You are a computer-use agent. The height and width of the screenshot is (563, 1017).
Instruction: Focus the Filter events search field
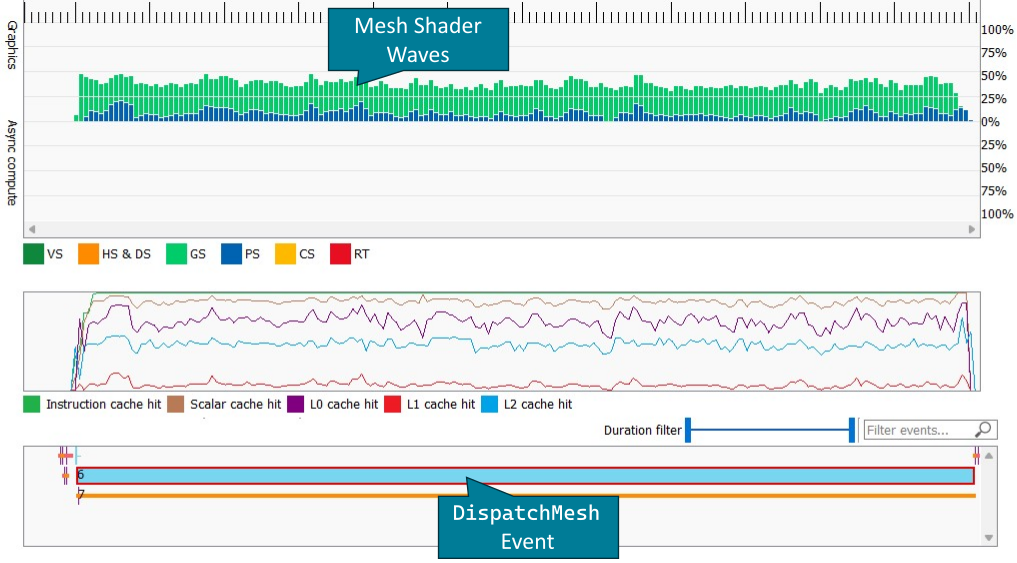(x=918, y=430)
